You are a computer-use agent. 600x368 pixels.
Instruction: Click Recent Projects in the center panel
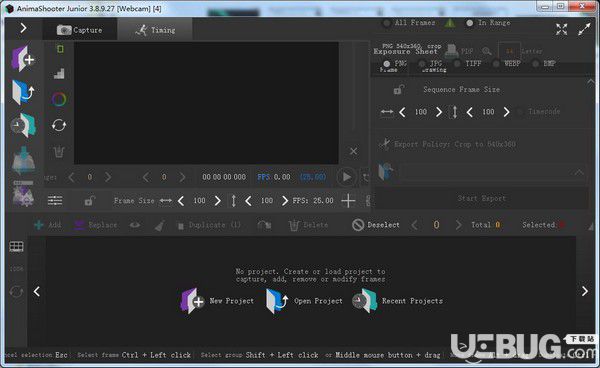[x=397, y=301]
